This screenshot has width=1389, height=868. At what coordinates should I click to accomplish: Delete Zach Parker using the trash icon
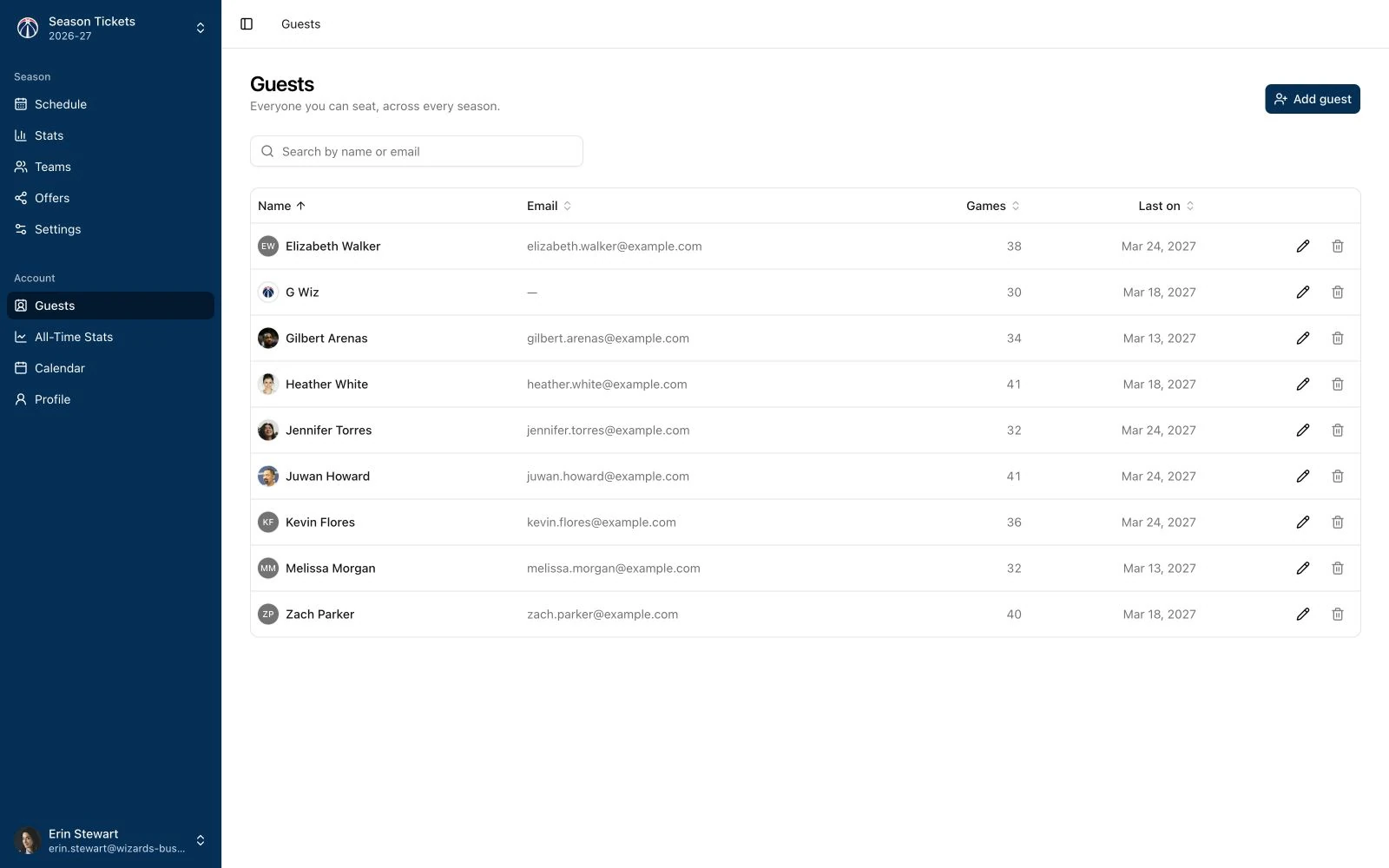click(1338, 615)
